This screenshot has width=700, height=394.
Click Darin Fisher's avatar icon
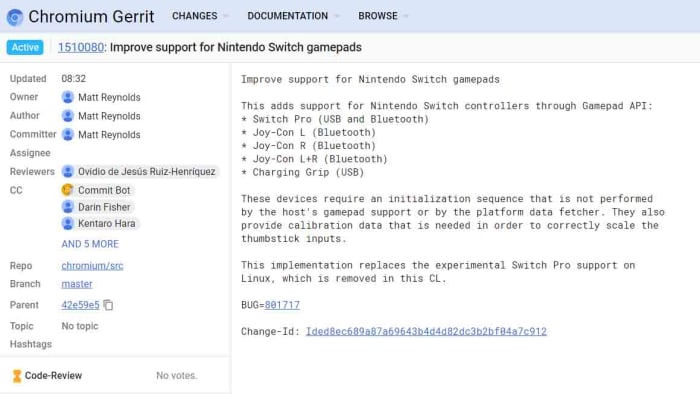[x=68, y=207]
